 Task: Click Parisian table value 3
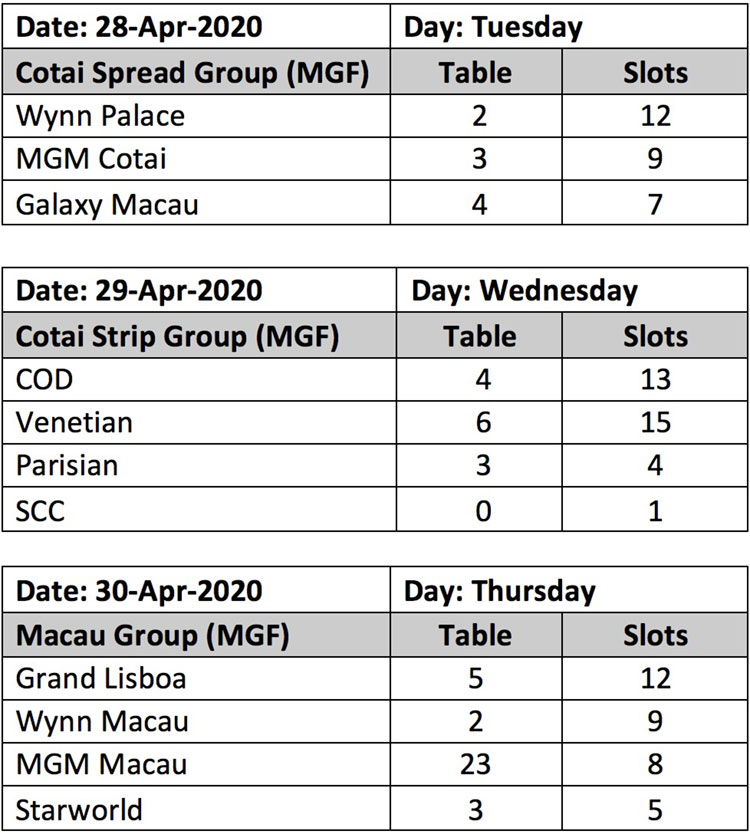(x=483, y=465)
